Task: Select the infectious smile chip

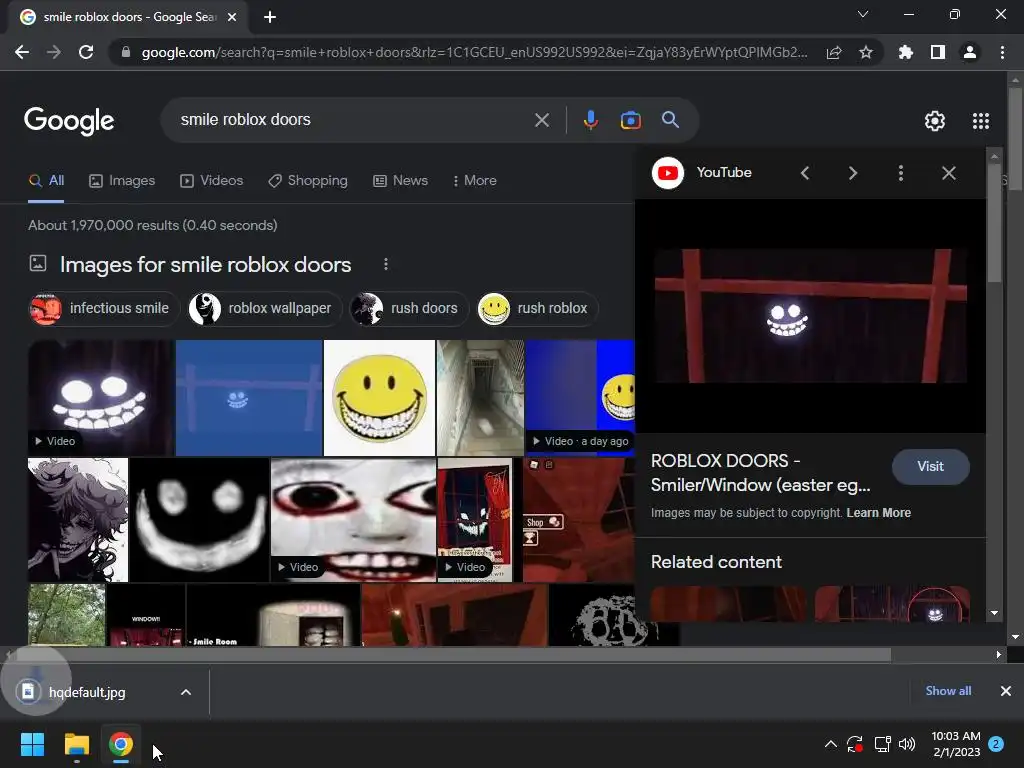Action: 104,309
